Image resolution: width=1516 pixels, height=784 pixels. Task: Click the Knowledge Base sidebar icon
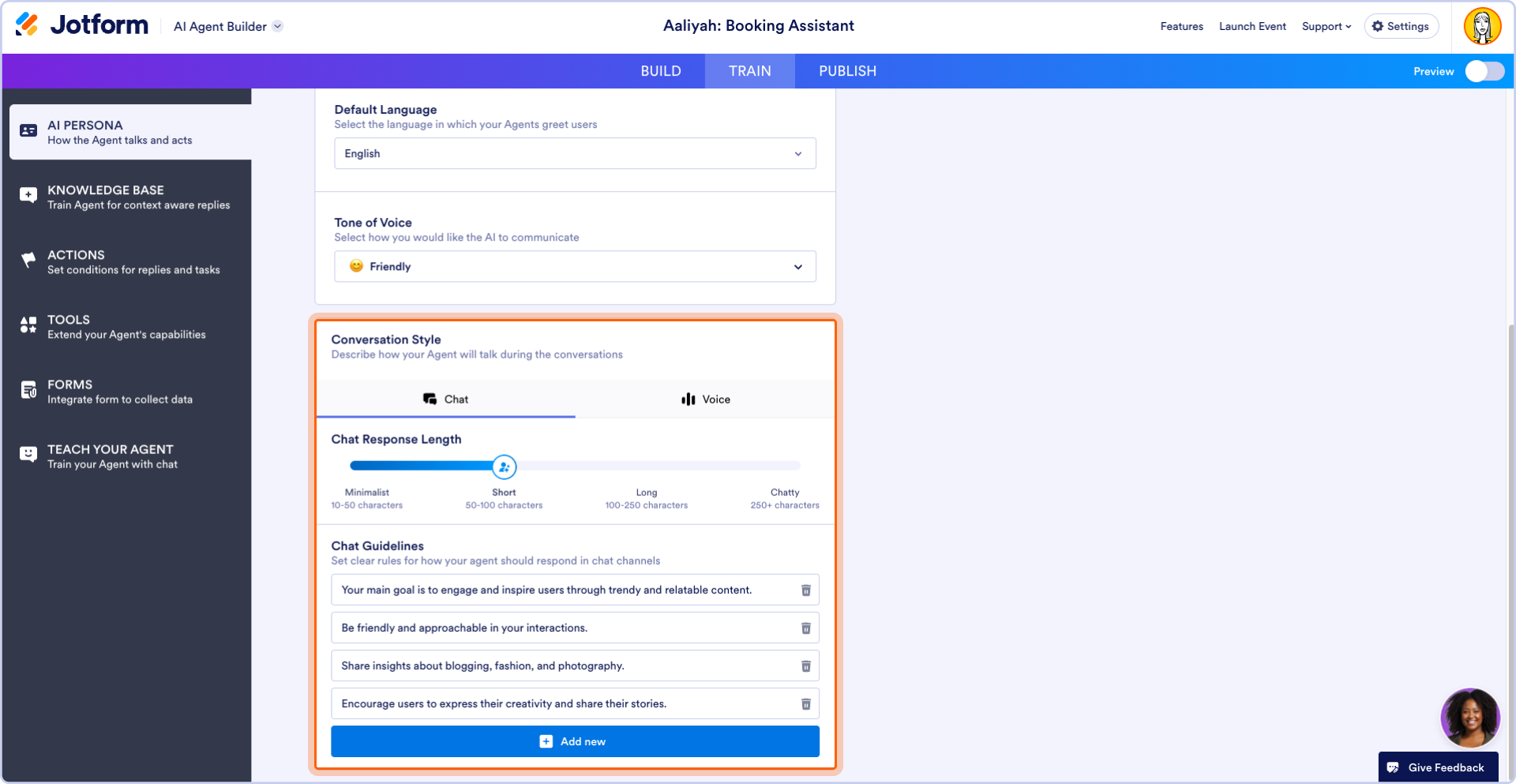point(28,196)
